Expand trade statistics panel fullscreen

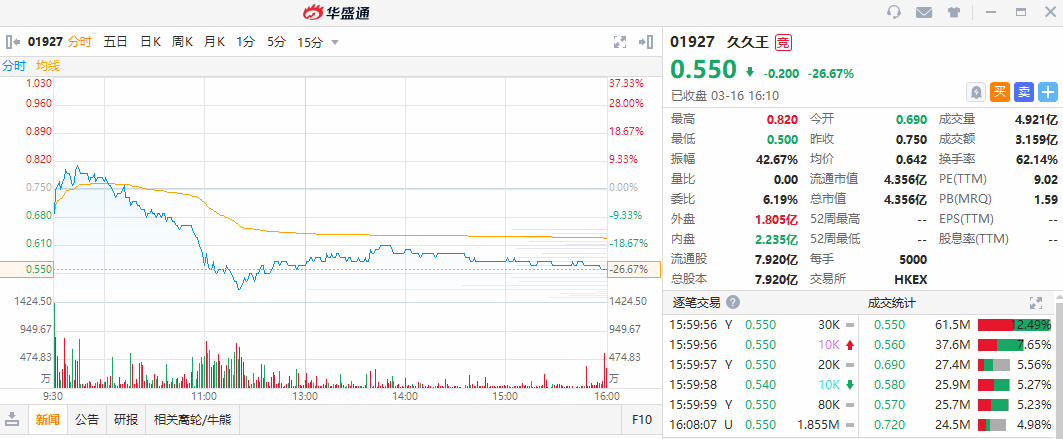1036,302
